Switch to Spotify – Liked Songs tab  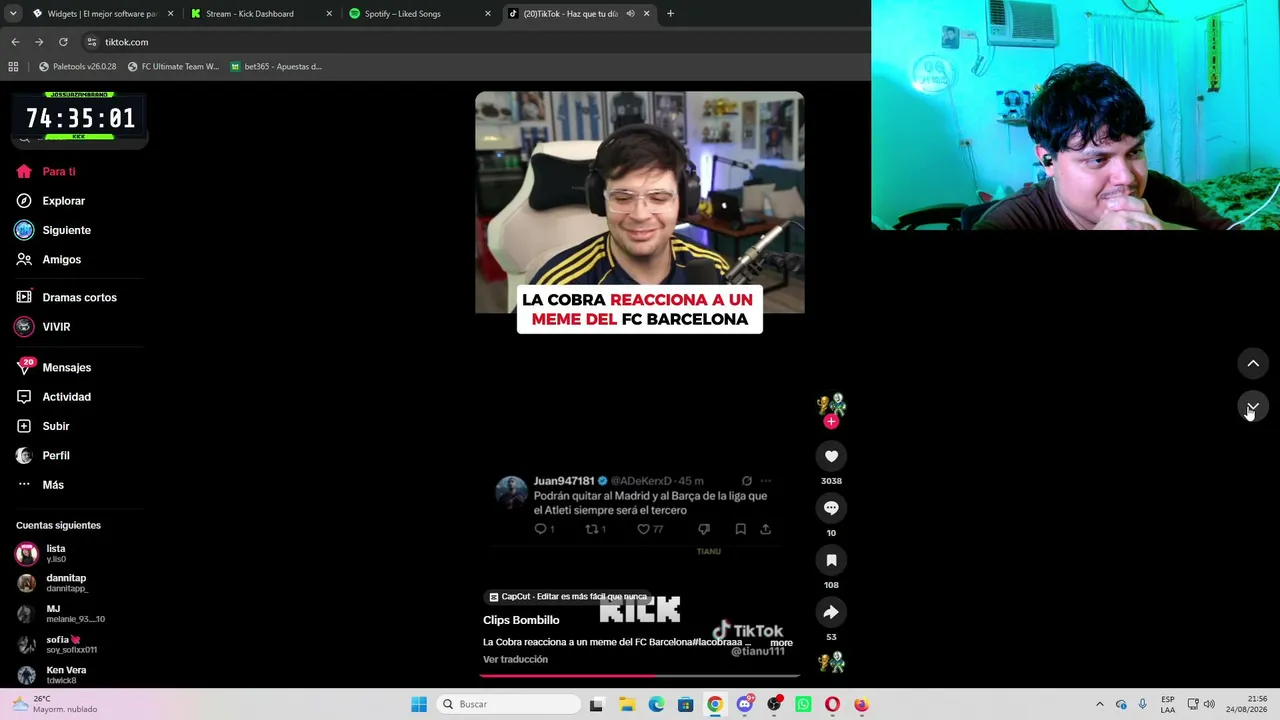pos(418,14)
